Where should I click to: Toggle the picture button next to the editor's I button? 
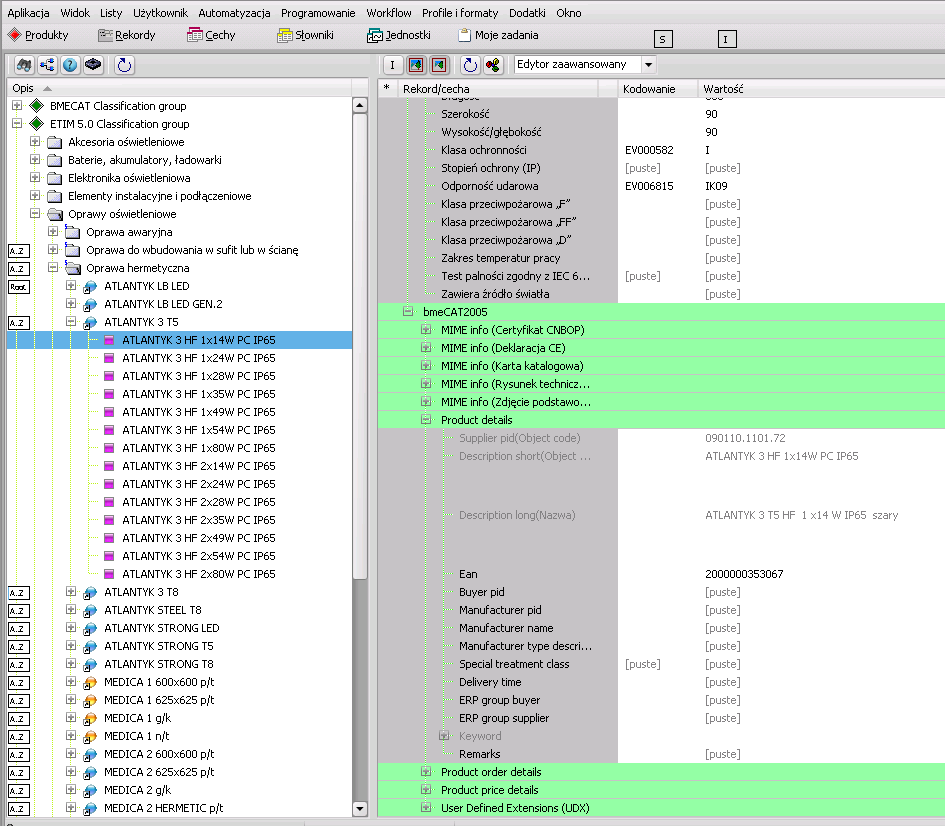click(416, 64)
